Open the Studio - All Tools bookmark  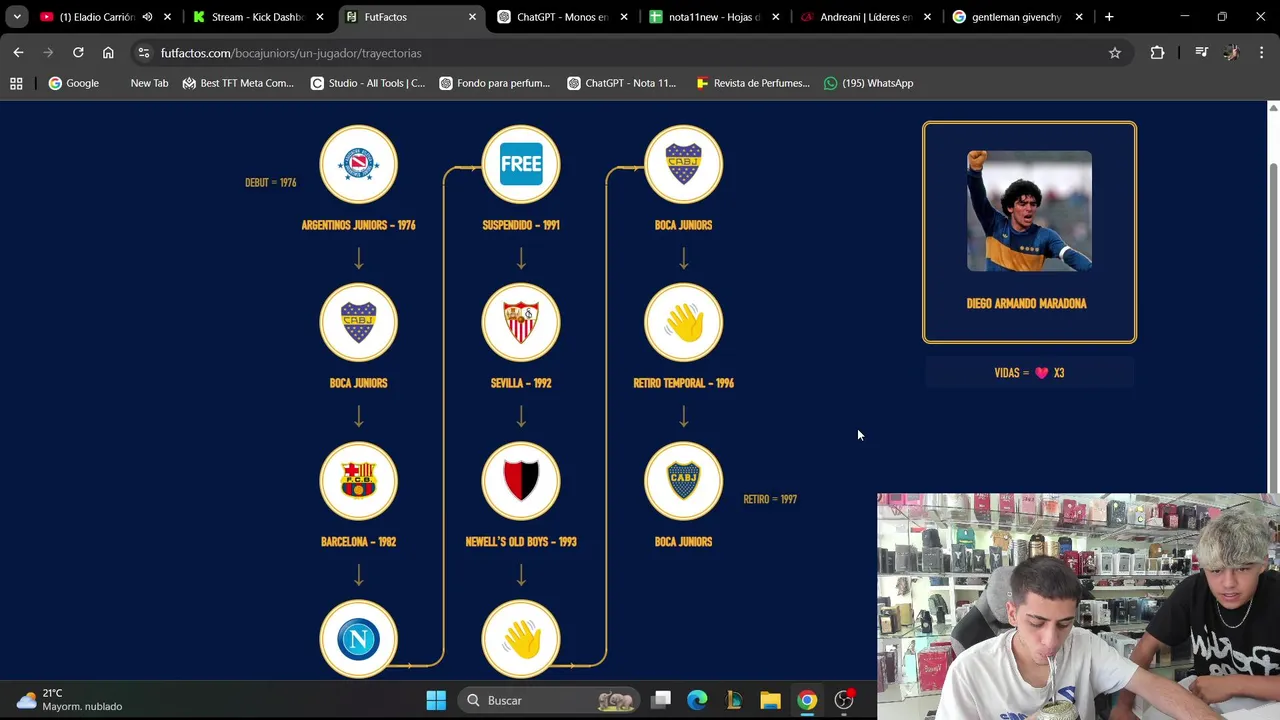coord(368,83)
